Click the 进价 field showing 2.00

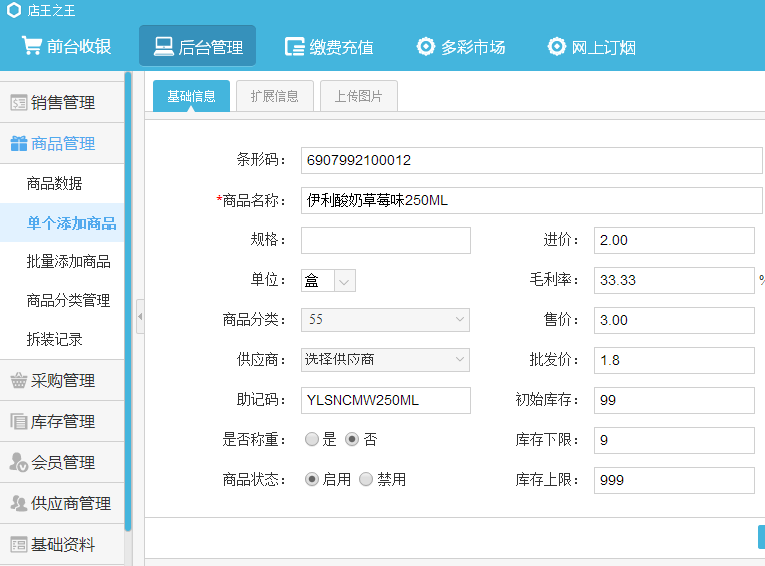[674, 240]
